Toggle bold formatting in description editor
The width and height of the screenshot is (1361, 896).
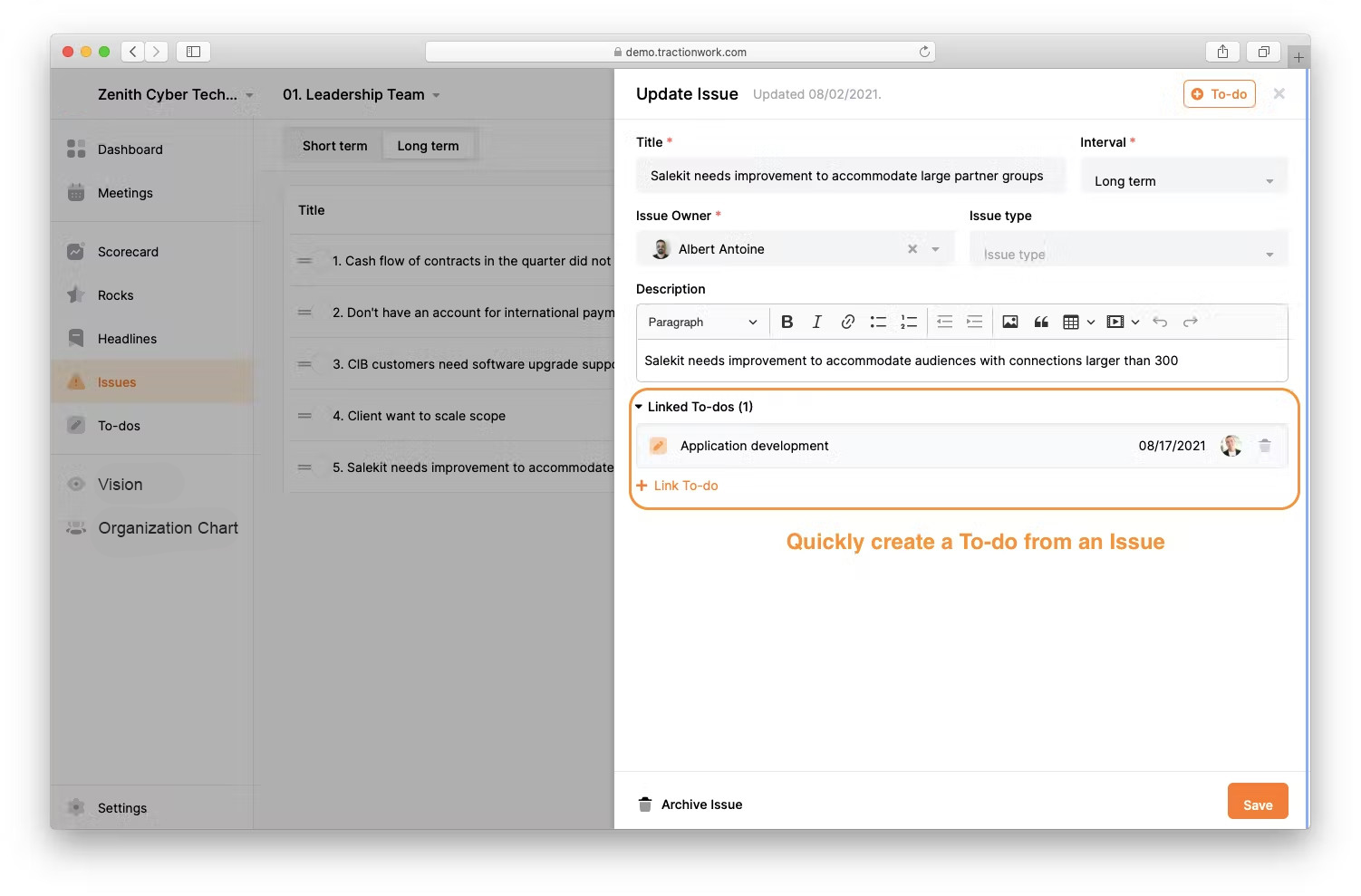point(787,322)
